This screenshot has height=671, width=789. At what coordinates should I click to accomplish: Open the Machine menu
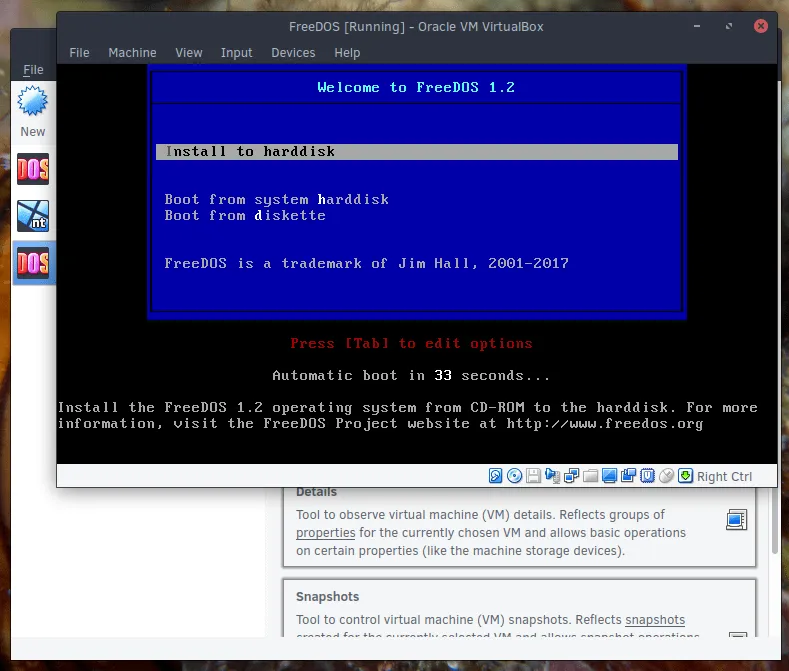click(132, 53)
